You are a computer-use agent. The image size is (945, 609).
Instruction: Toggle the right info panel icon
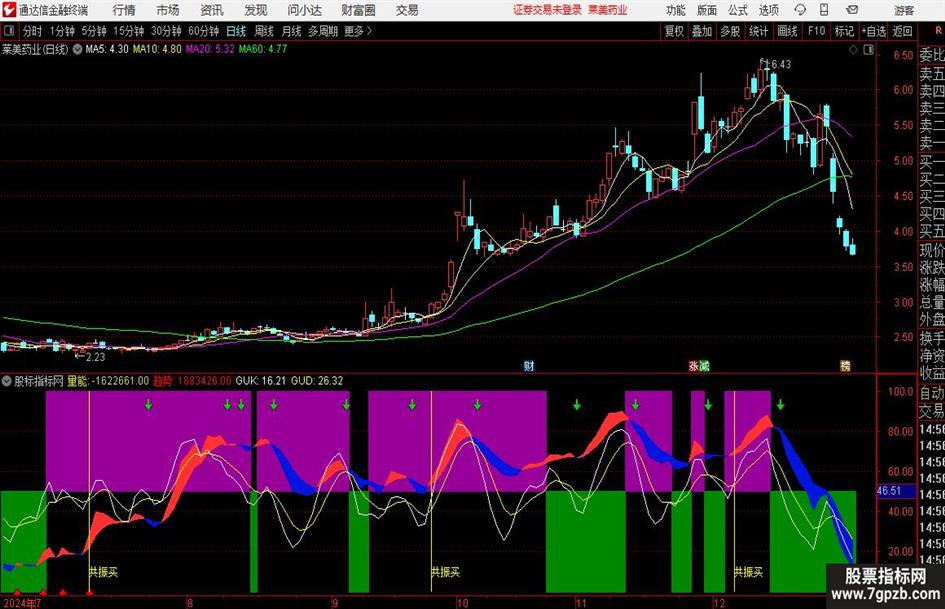click(868, 50)
